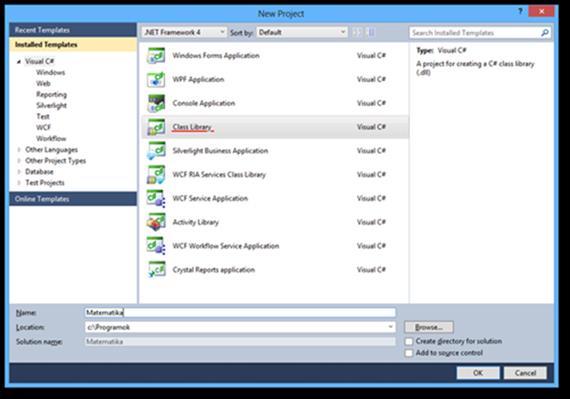Check Add to source control

(x=409, y=353)
